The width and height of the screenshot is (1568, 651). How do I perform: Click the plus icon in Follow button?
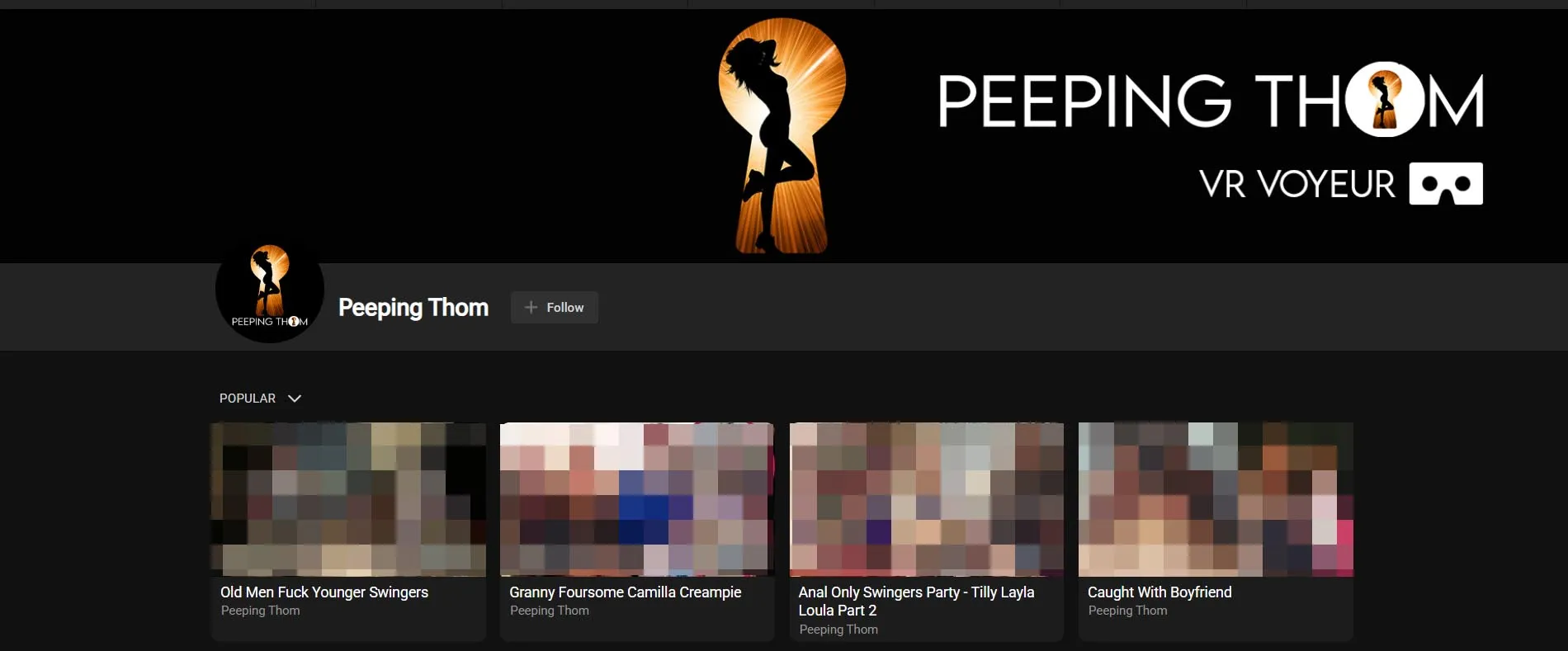pos(531,307)
